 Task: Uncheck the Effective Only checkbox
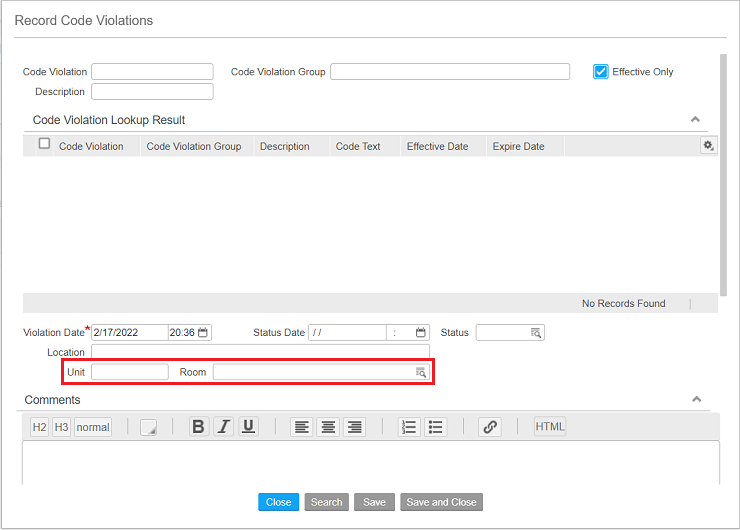(x=601, y=72)
